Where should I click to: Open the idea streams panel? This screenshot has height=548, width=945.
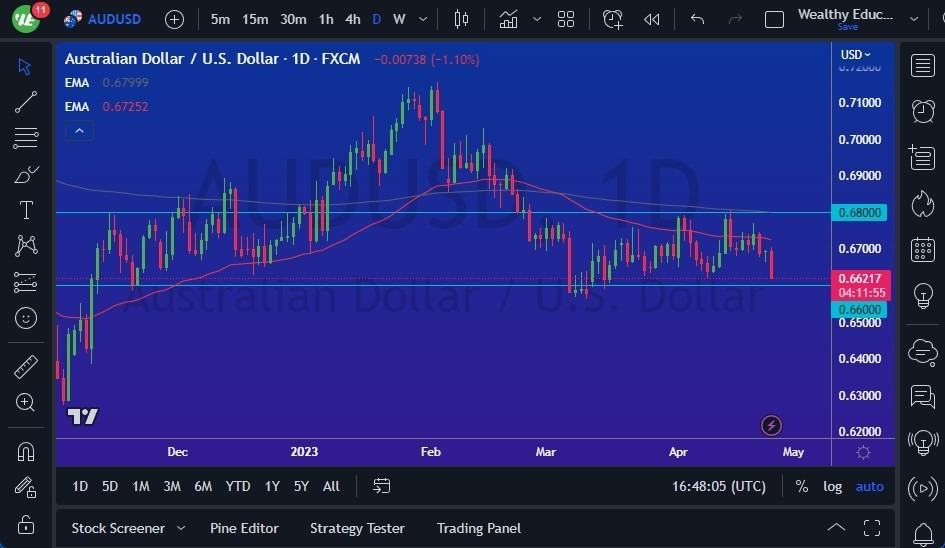923,442
